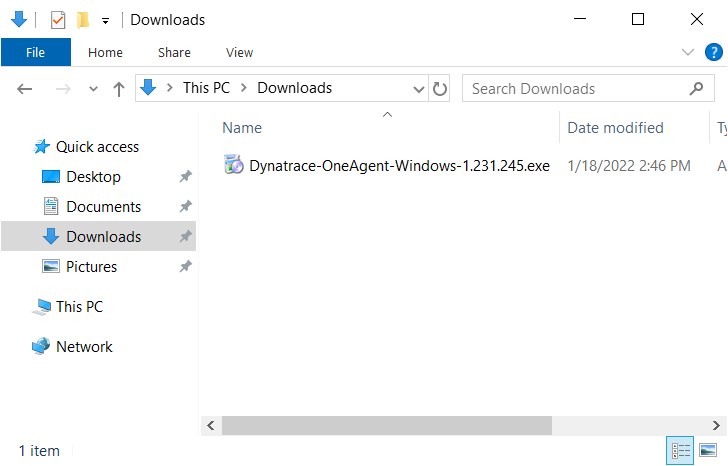Click the Dynatrace OneAgent installer icon
Viewport: 728px width, 466px height.
(234, 165)
